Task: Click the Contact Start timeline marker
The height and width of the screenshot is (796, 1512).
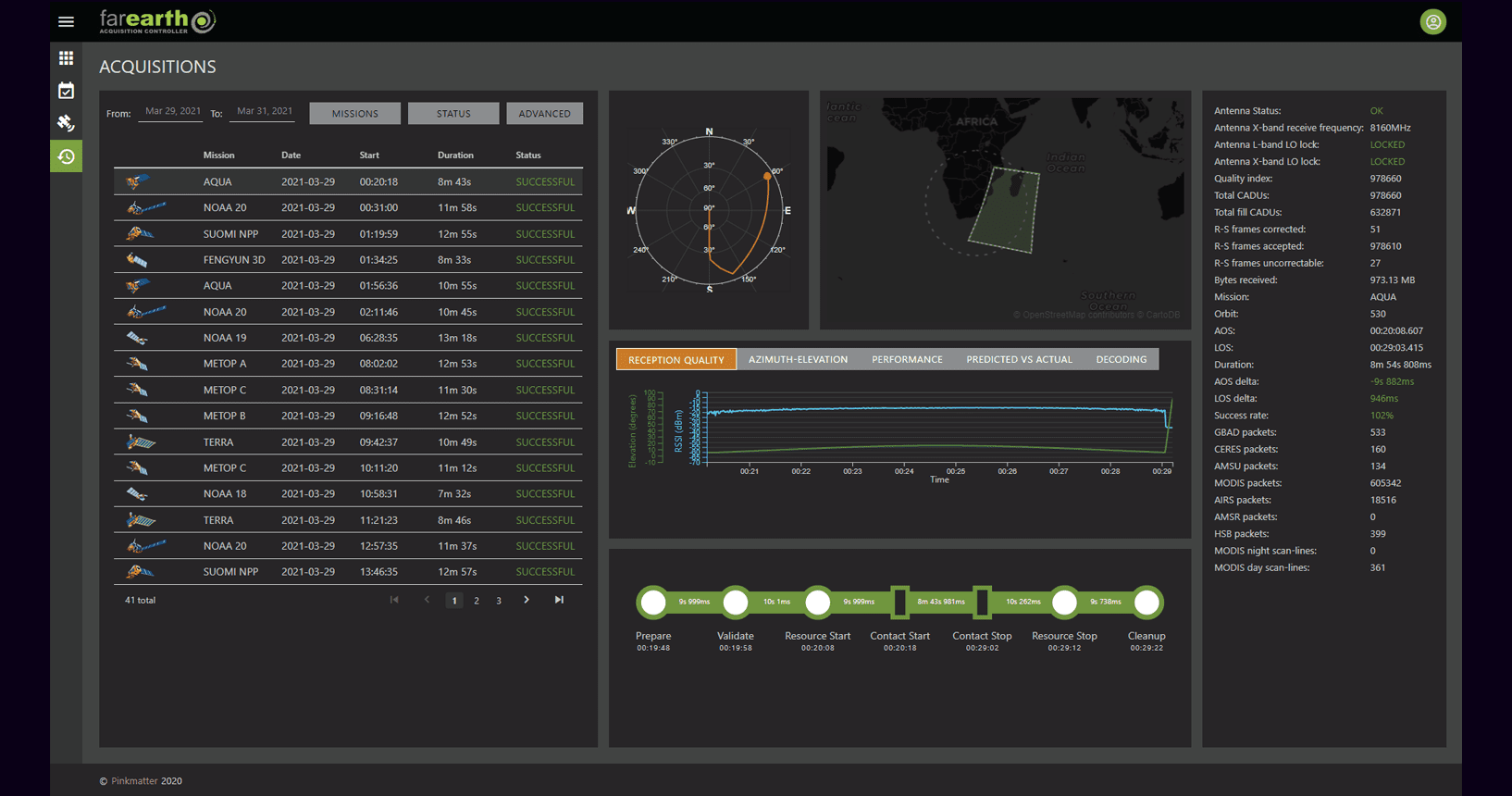Action: [x=899, y=603]
